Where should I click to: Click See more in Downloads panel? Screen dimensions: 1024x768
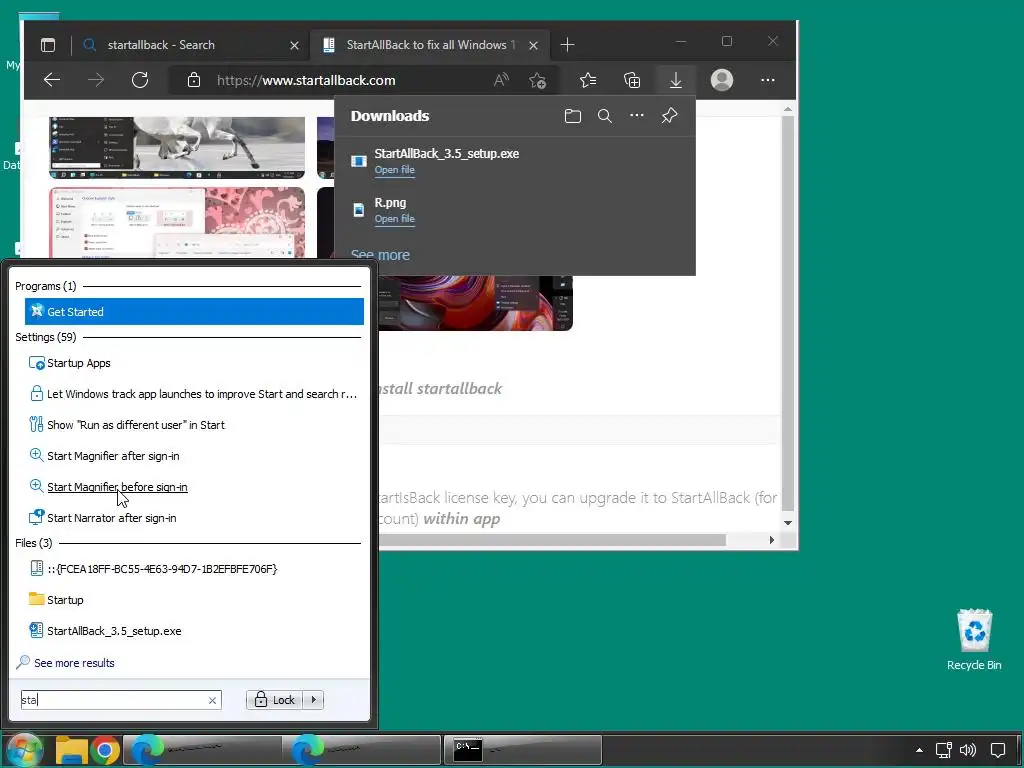click(x=380, y=255)
